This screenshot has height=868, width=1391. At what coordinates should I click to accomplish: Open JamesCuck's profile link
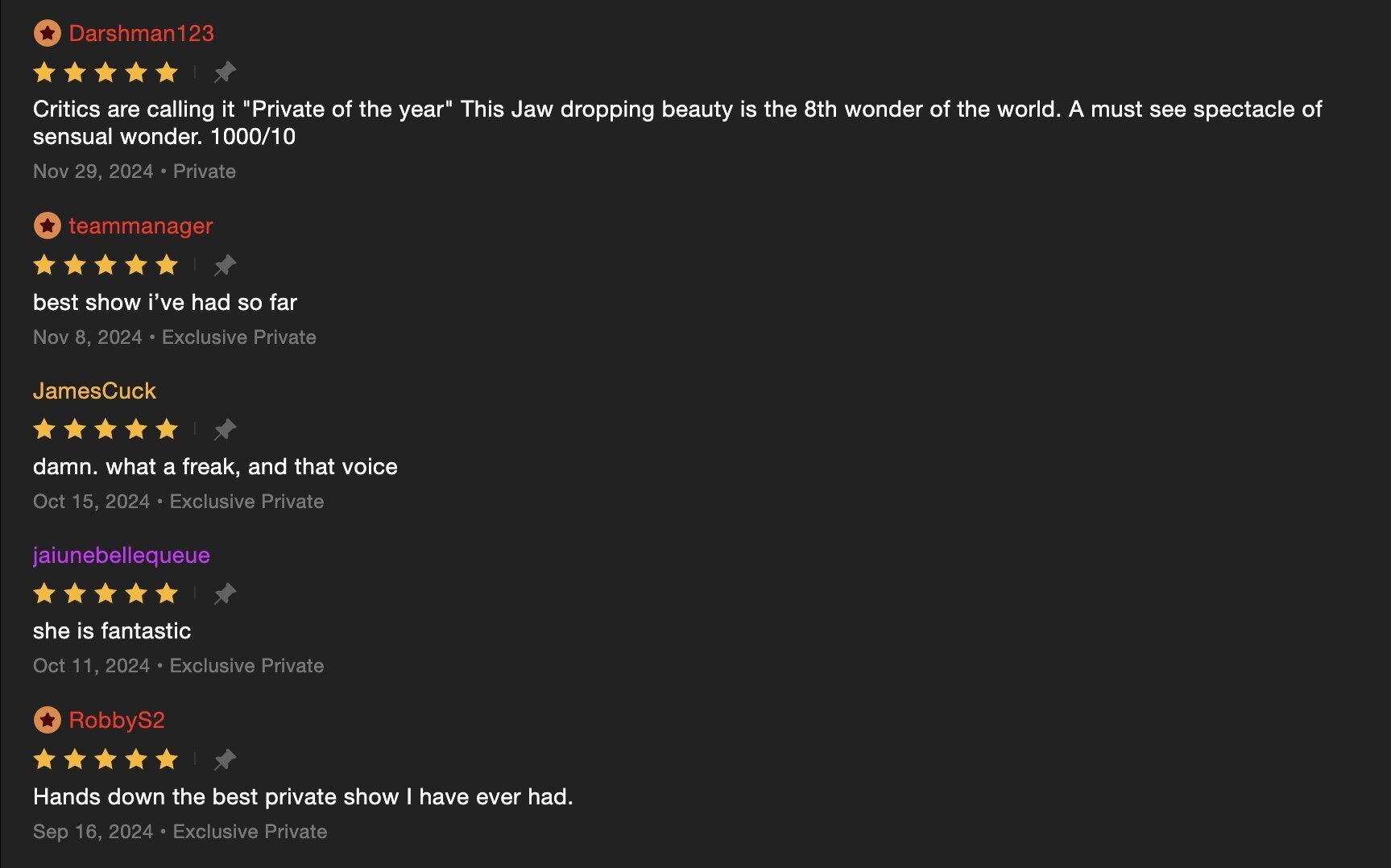coord(94,391)
